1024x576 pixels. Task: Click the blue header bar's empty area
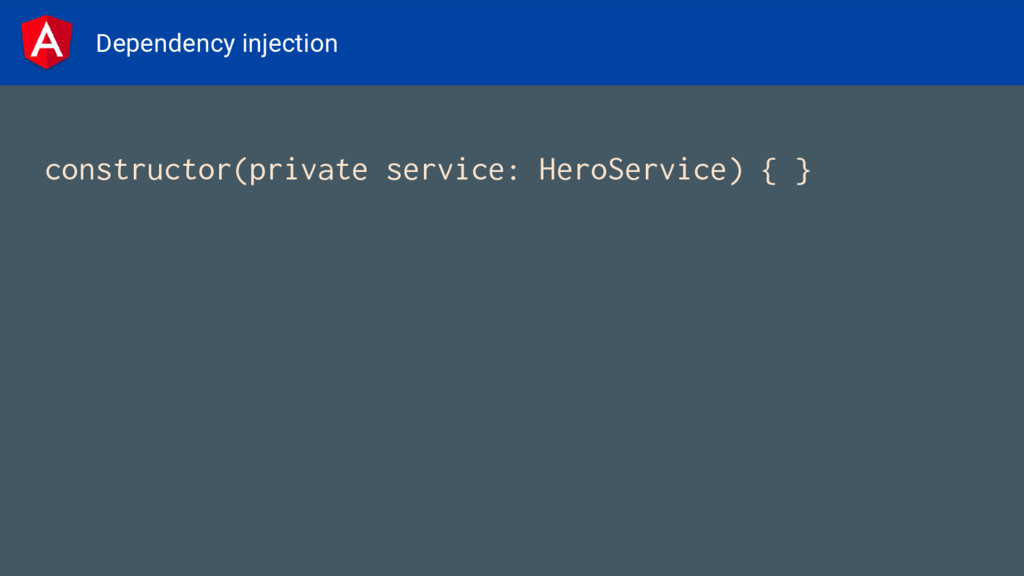click(x=679, y=42)
